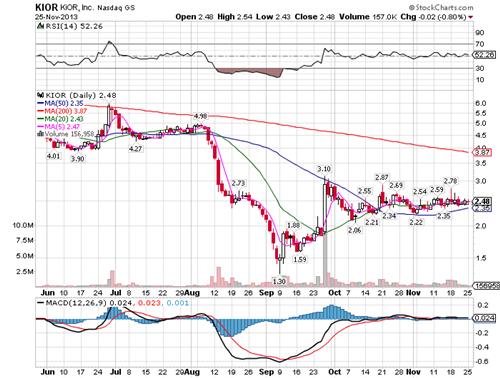This screenshot has width=500, height=378.
Task: Click the 1.88 annotation in September
Action: [x=294, y=225]
